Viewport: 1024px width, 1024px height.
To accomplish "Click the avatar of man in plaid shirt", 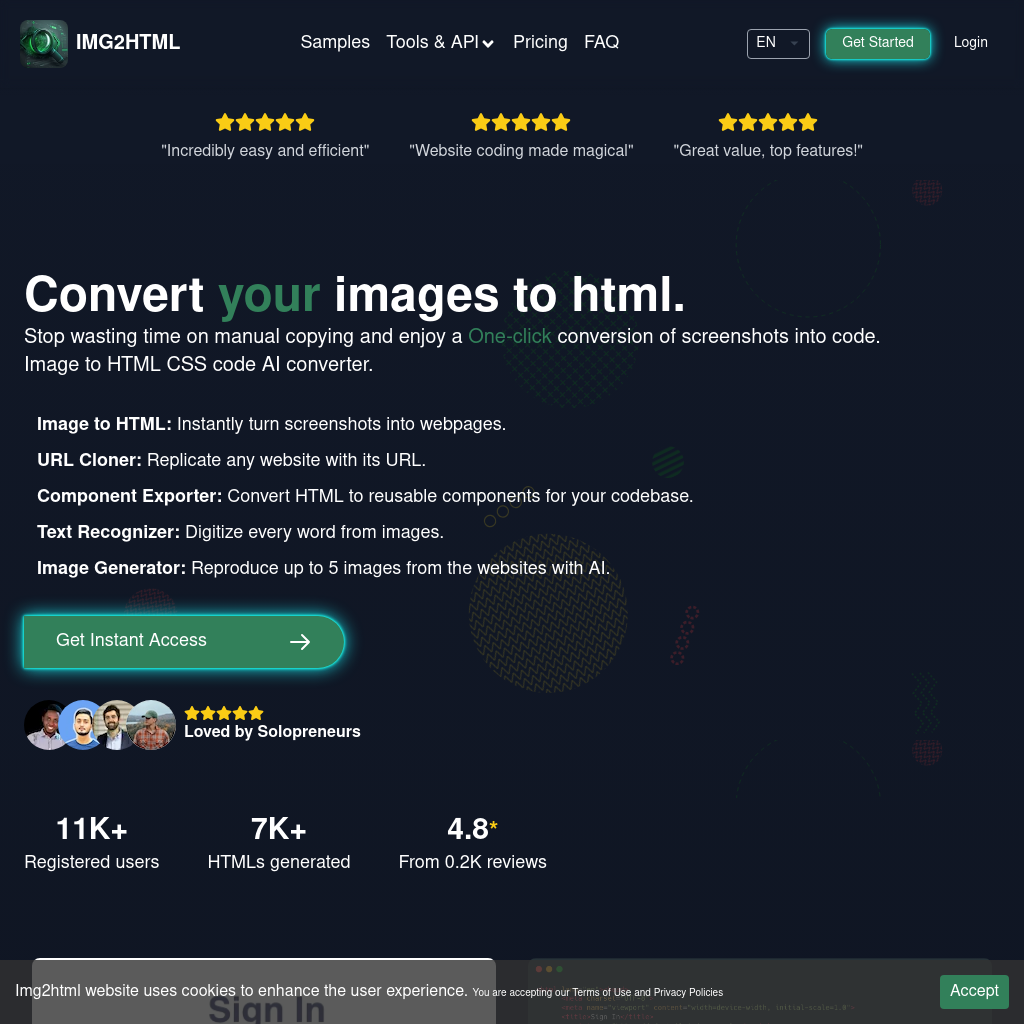I will (x=152, y=725).
